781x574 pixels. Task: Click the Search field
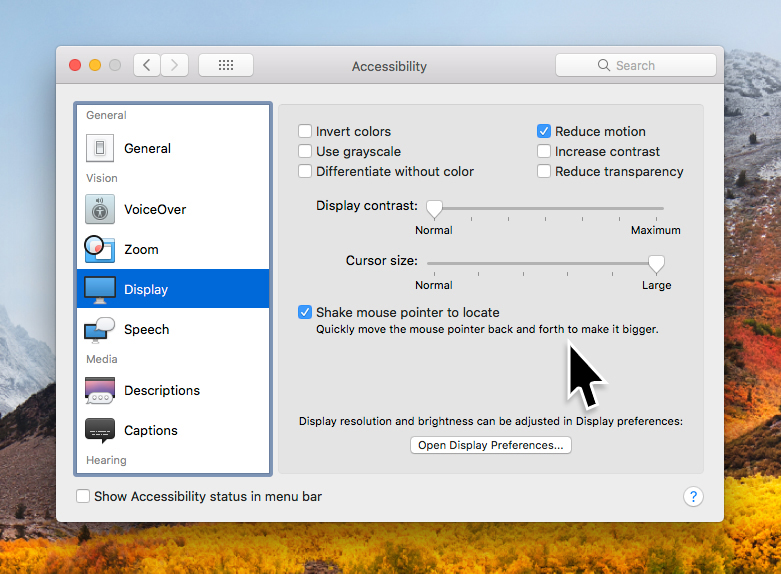point(636,65)
